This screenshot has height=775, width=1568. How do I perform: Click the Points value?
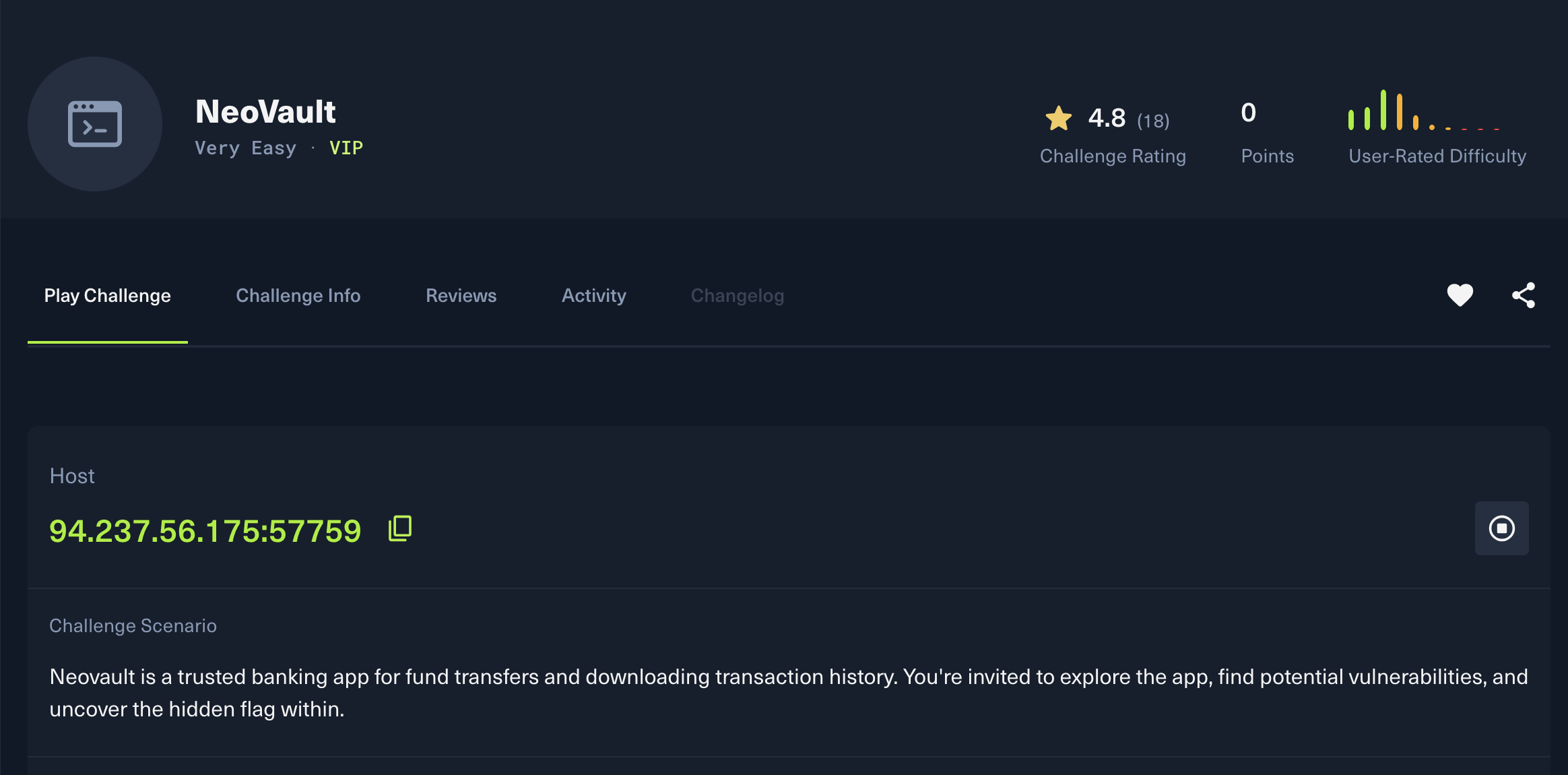[1248, 113]
